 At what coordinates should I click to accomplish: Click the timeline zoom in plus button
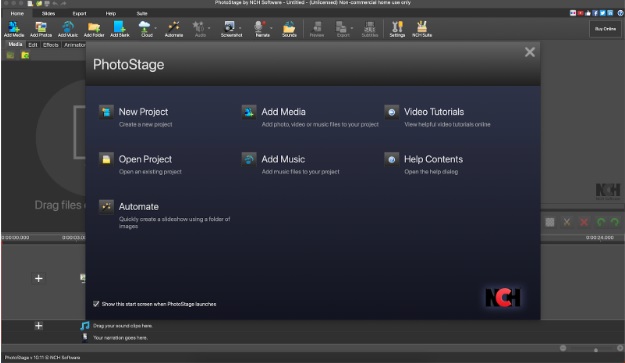coord(620,348)
